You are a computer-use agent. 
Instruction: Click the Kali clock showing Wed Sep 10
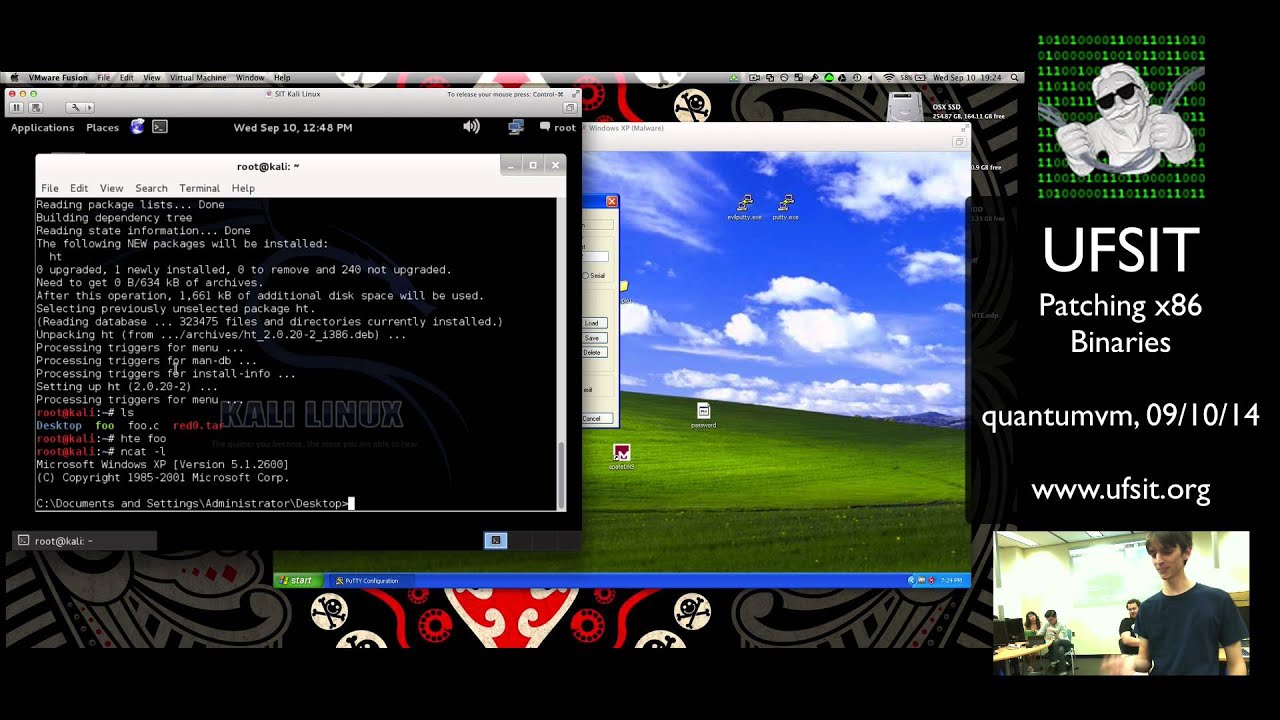[293, 128]
